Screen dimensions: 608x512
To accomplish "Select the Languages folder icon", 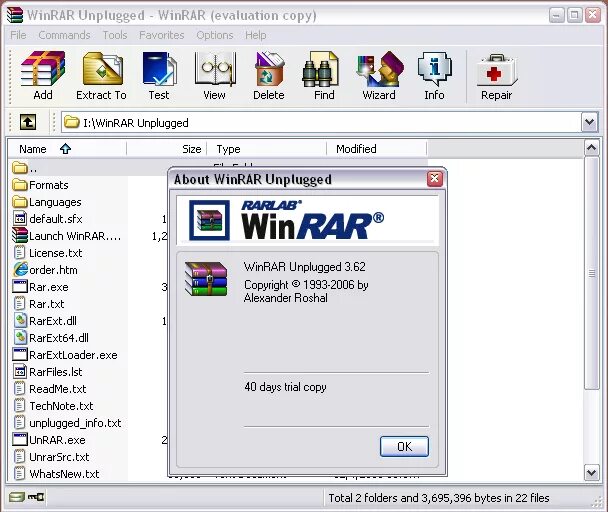I will 19,202.
